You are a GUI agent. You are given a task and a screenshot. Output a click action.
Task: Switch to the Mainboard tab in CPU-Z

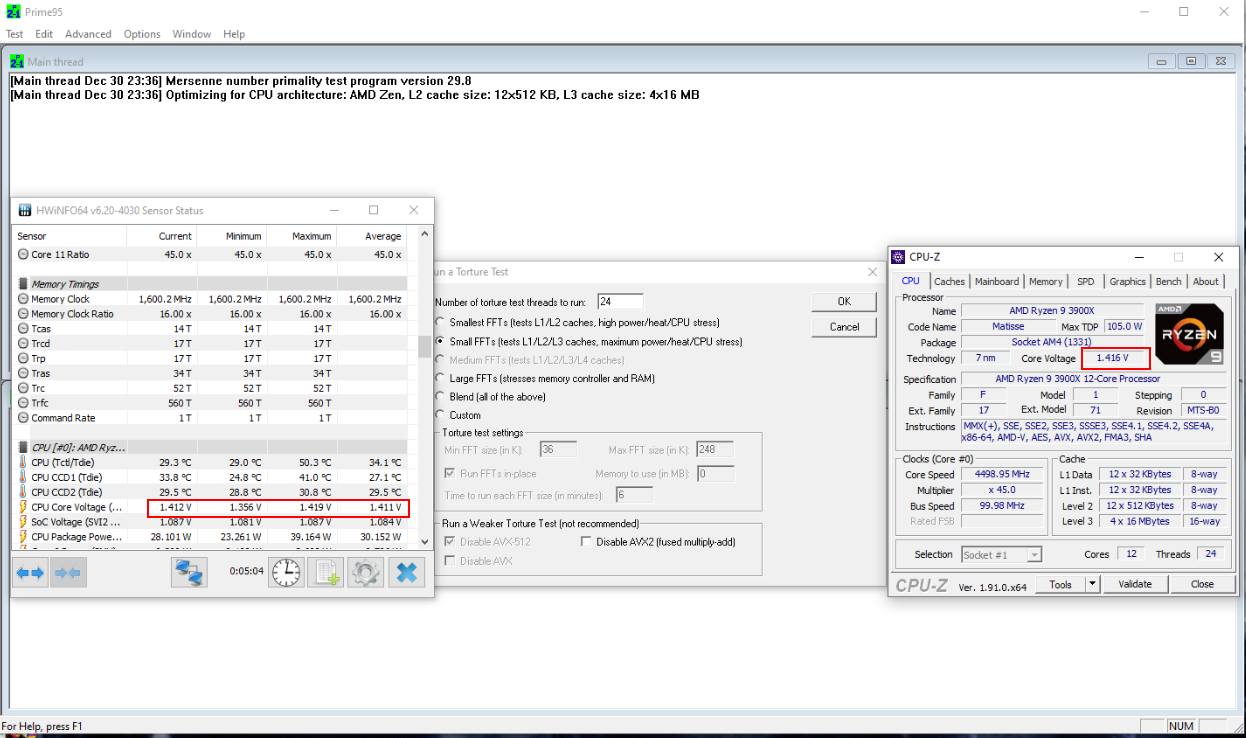click(997, 282)
